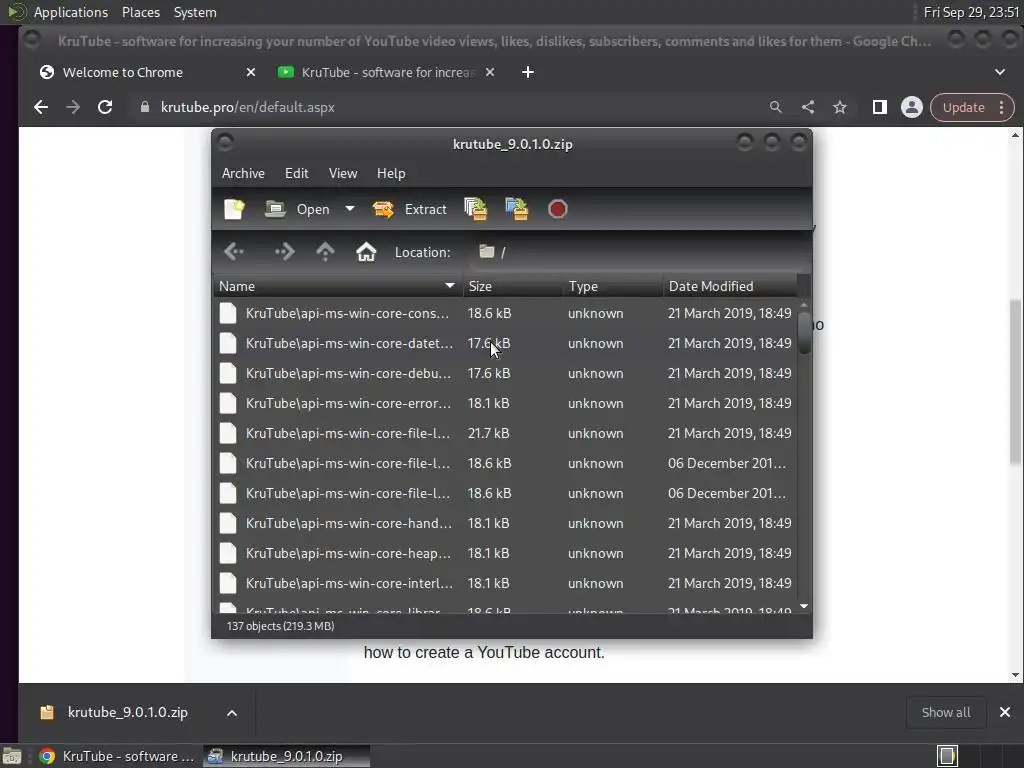This screenshot has height=768, width=1024.
Task: Select KruTube\api-ms-win-core-interl file row
Action: point(505,584)
